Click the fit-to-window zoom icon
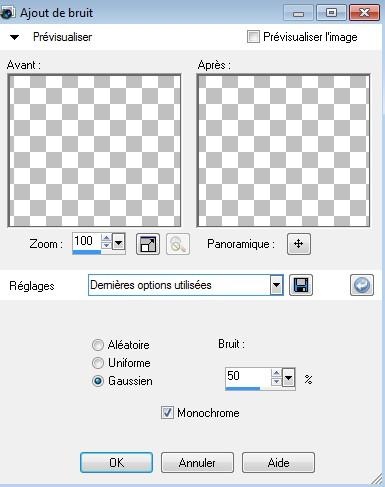This screenshot has height=487, width=385. click(148, 244)
